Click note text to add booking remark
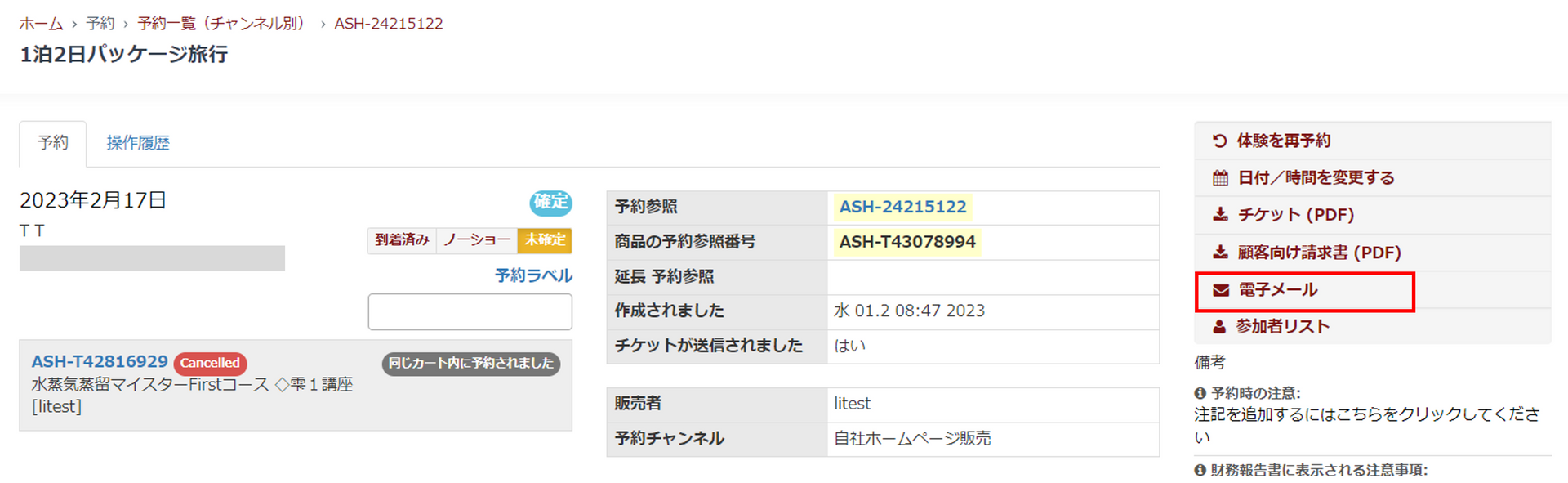The image size is (1568, 483). coord(1366,414)
